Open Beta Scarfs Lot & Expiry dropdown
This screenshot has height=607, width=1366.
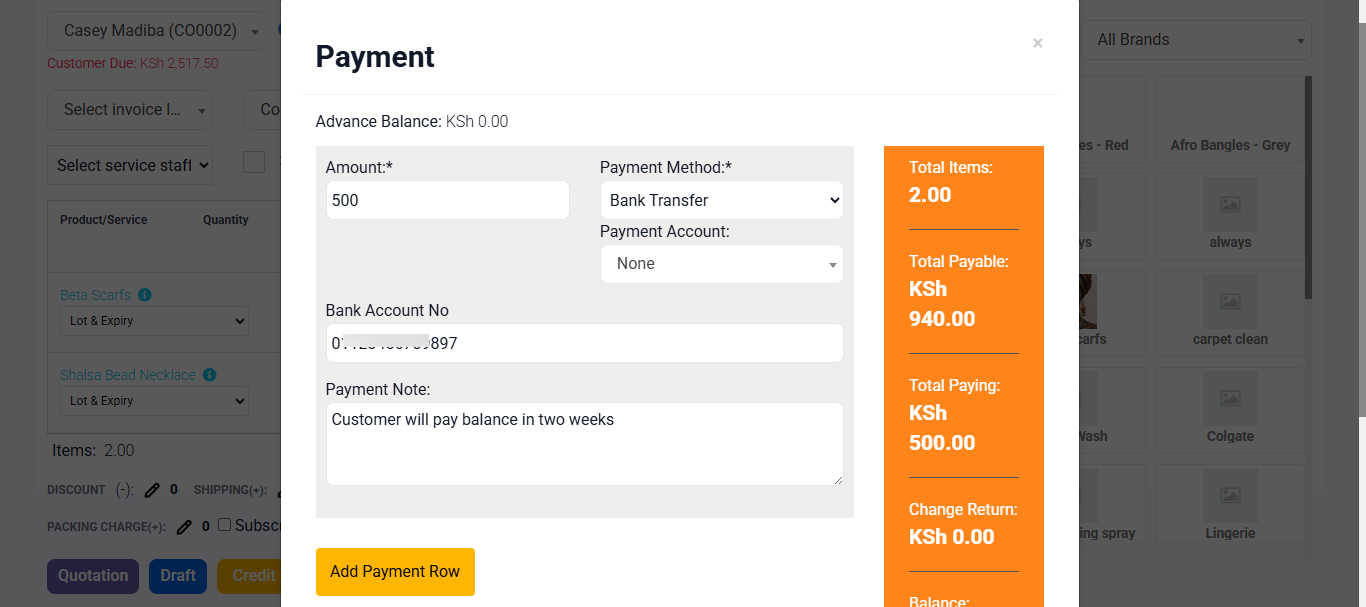(155, 321)
